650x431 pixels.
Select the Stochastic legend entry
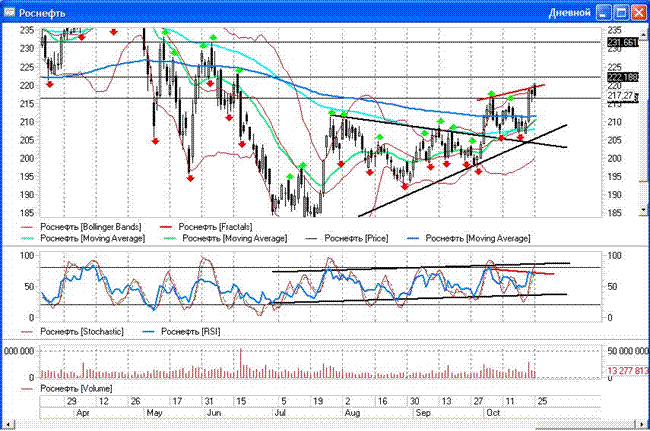73,332
